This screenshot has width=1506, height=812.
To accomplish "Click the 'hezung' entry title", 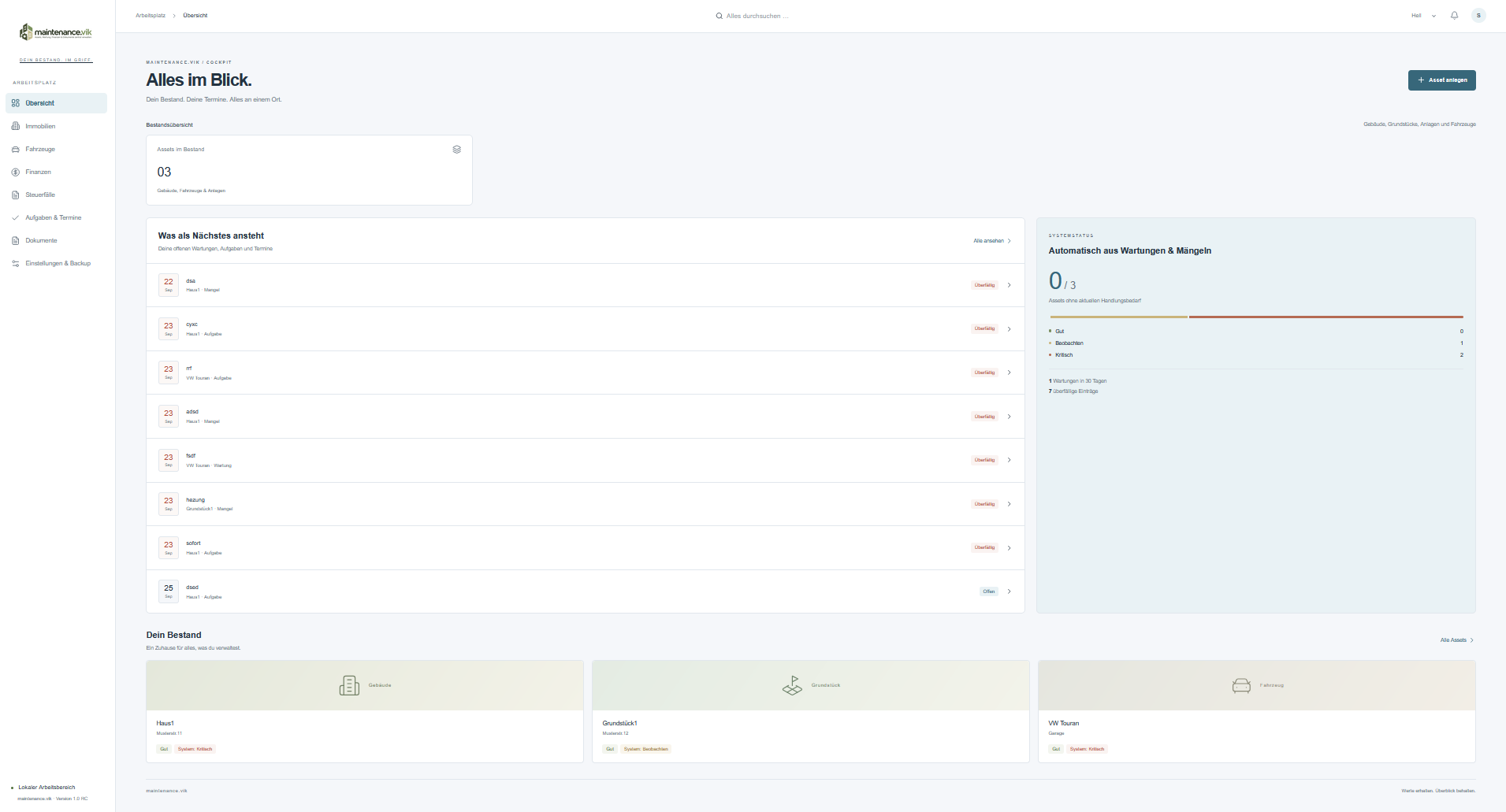I will pyautogui.click(x=195, y=500).
